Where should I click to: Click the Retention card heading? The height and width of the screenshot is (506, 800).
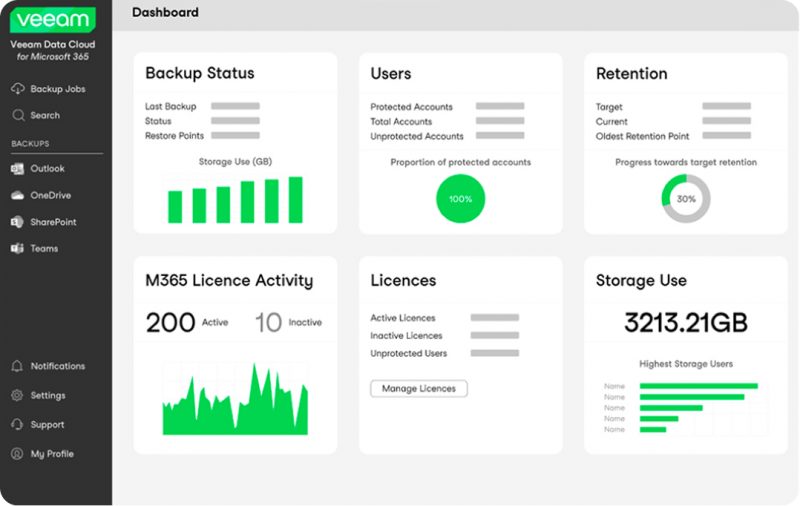pyautogui.click(x=632, y=73)
